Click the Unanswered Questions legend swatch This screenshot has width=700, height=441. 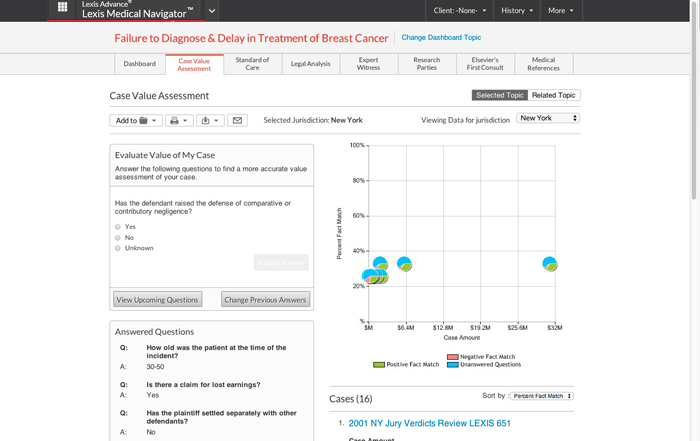pos(453,365)
